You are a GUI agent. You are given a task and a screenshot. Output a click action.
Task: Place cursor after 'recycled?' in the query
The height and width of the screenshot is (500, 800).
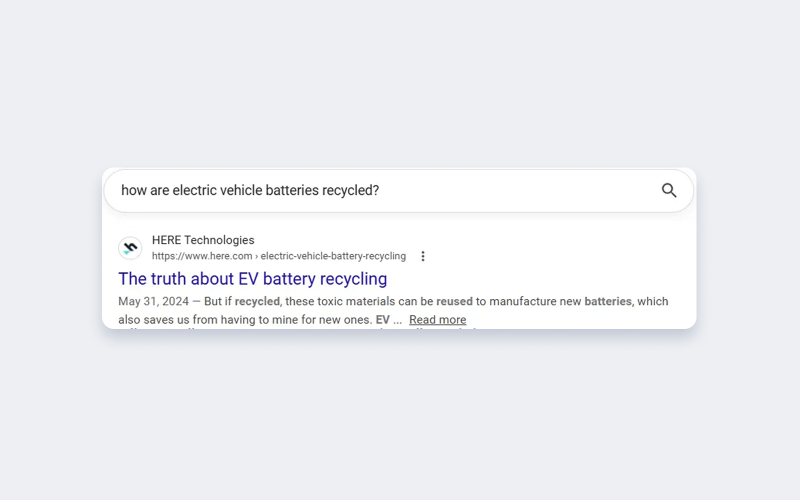coord(380,190)
